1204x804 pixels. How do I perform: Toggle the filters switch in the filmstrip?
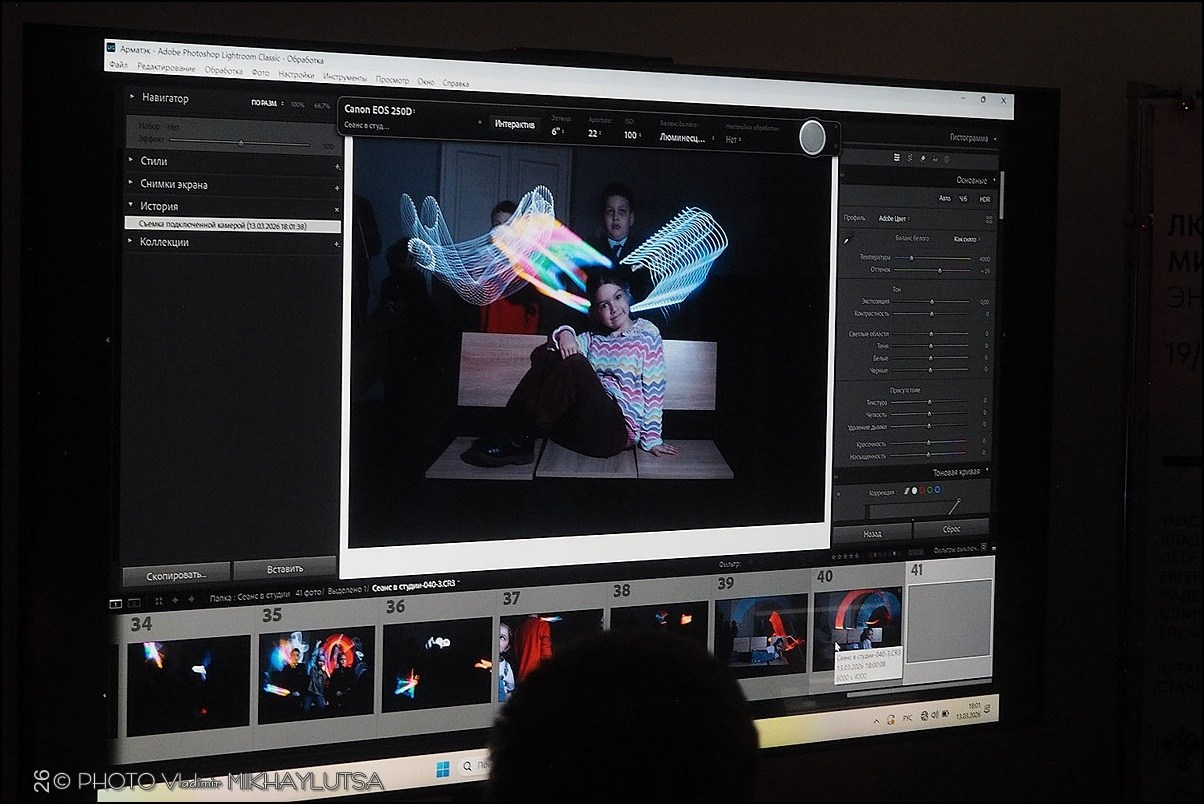click(984, 548)
